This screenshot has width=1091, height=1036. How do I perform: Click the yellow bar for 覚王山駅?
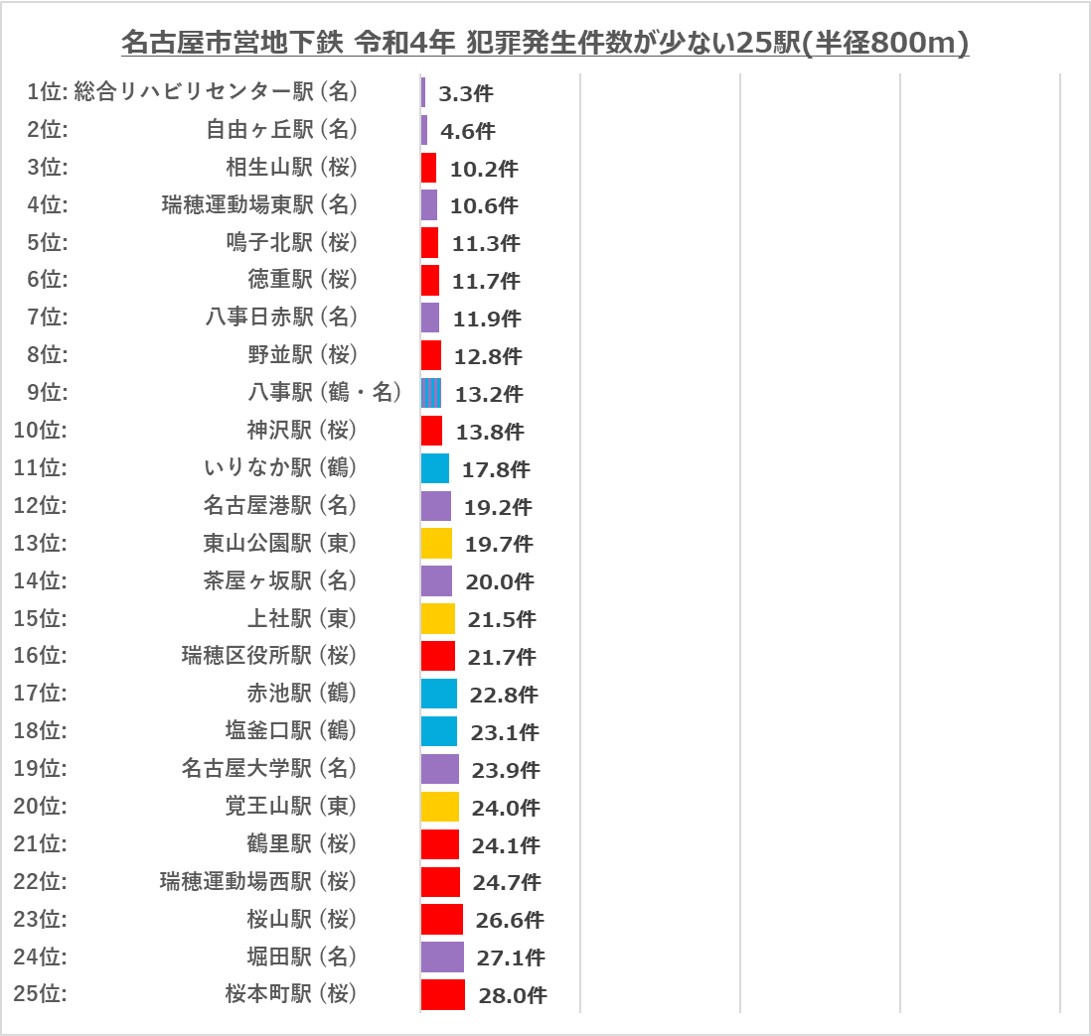[440, 807]
